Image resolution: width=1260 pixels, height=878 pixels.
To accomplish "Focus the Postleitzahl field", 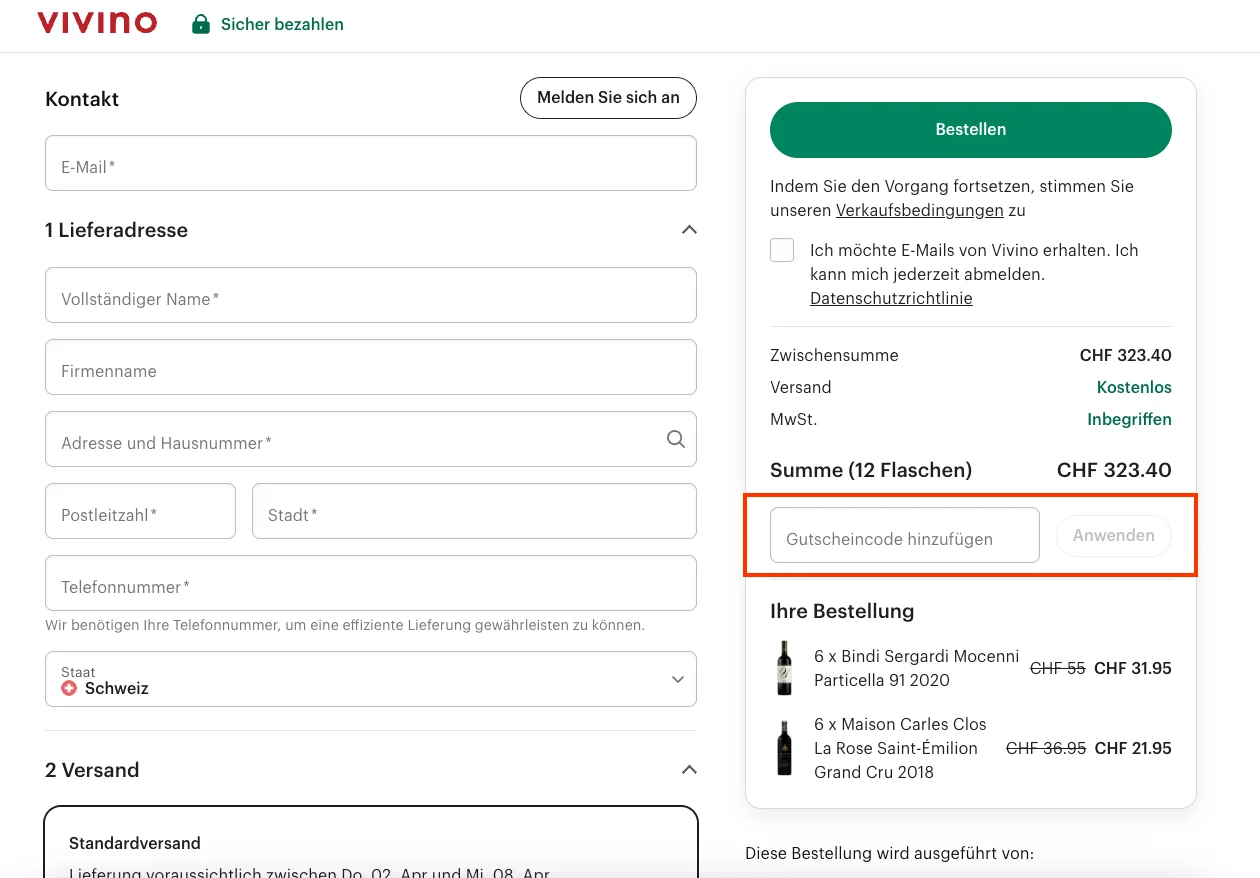I will pos(140,511).
